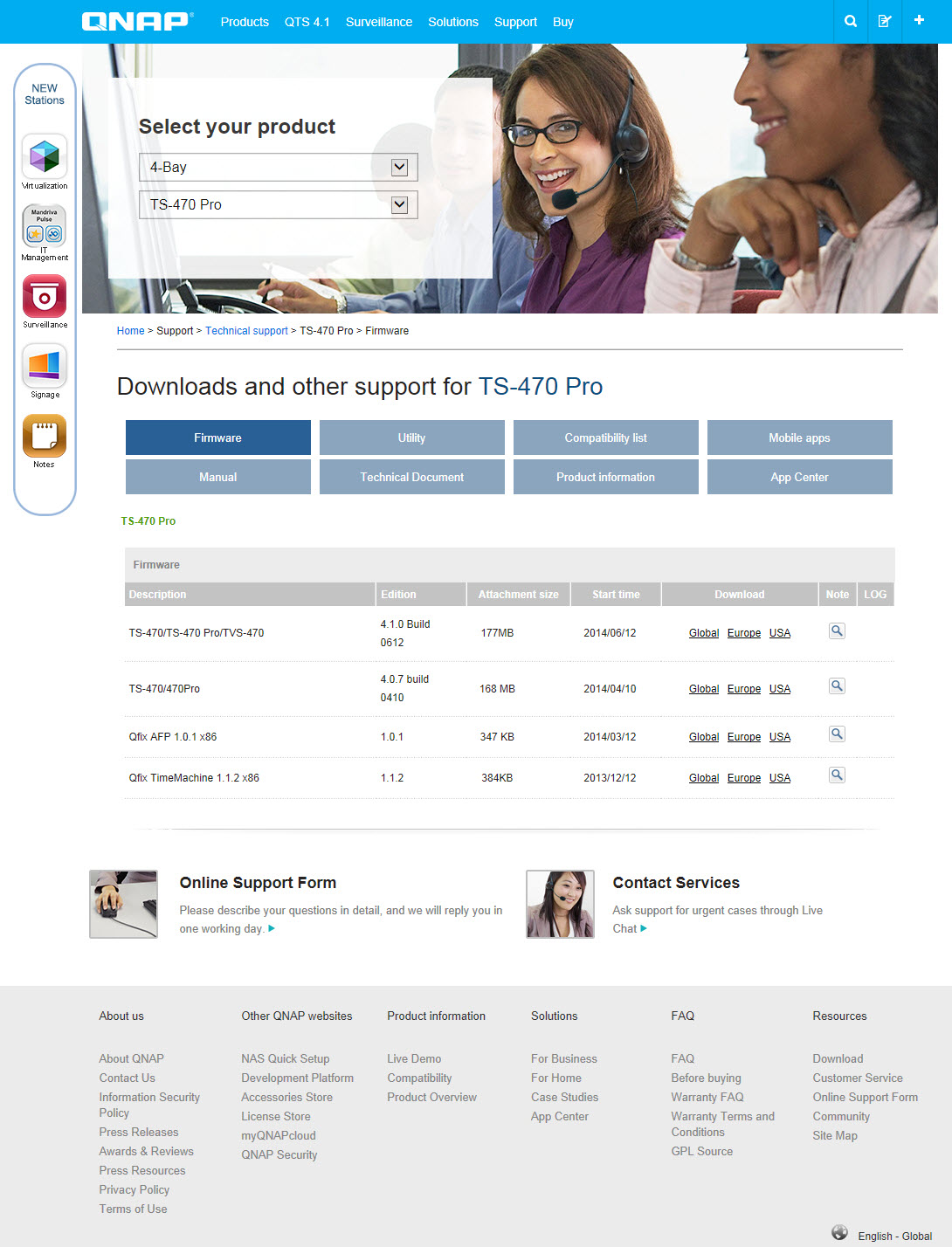Open the Online Support Form heading
Image resolution: width=952 pixels, height=1247 pixels.
point(258,883)
